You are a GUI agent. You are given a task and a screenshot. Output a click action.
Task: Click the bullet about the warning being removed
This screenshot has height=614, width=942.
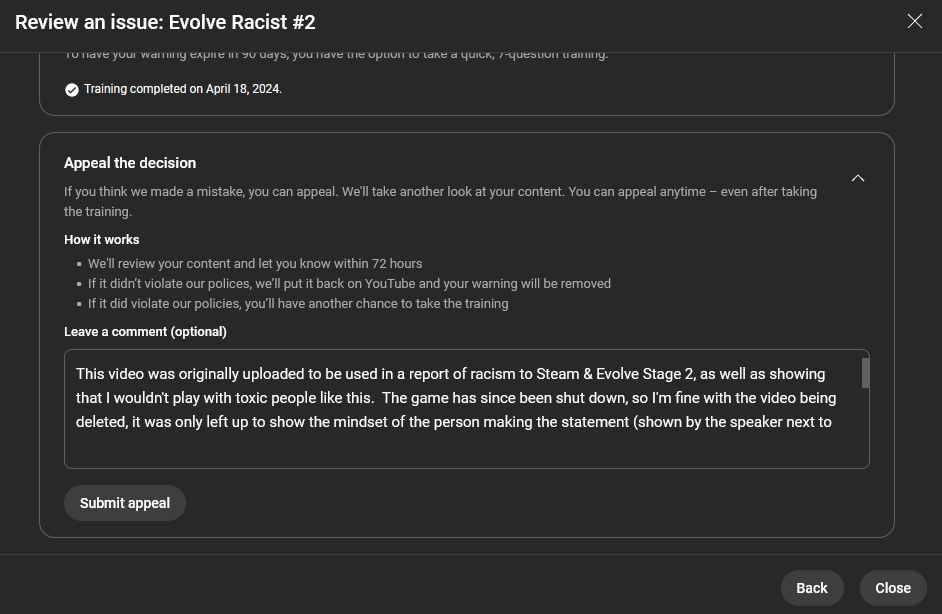tap(349, 284)
